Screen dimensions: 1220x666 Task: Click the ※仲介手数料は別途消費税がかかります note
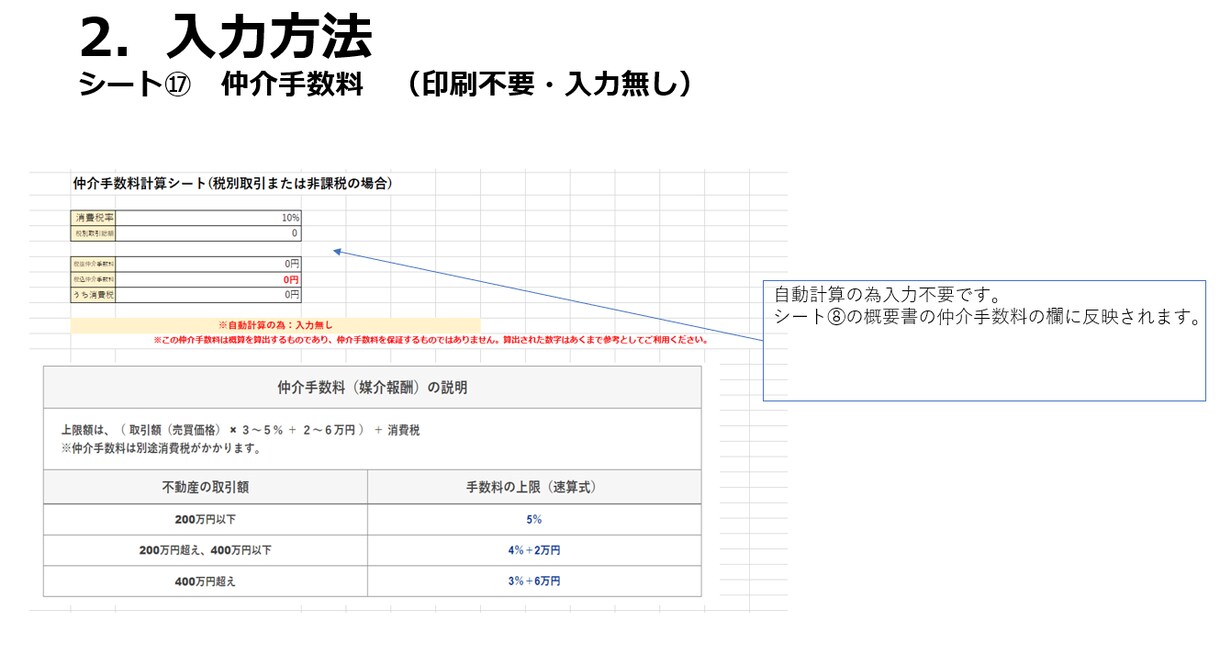161,448
